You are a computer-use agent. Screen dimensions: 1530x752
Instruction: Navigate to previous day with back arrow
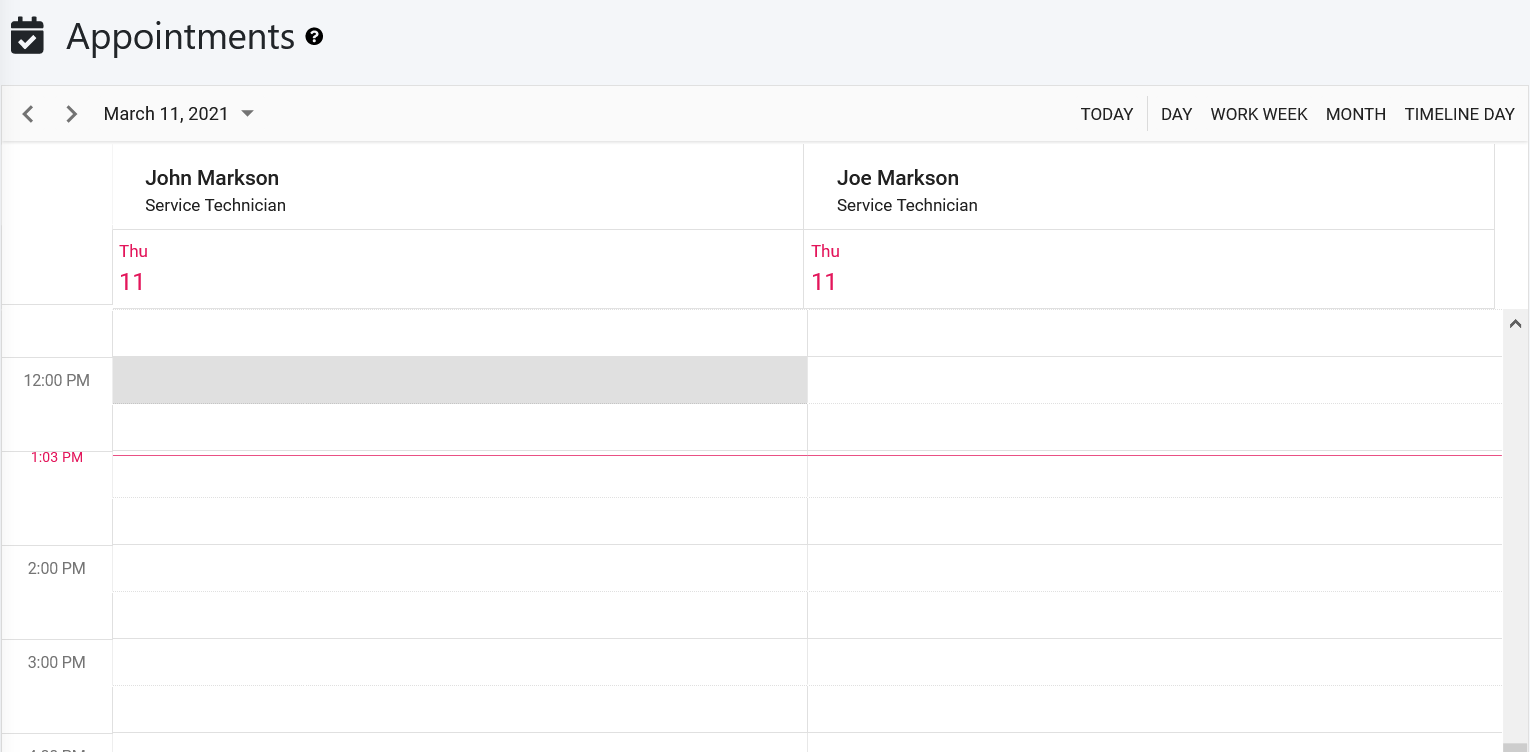pyautogui.click(x=28, y=113)
